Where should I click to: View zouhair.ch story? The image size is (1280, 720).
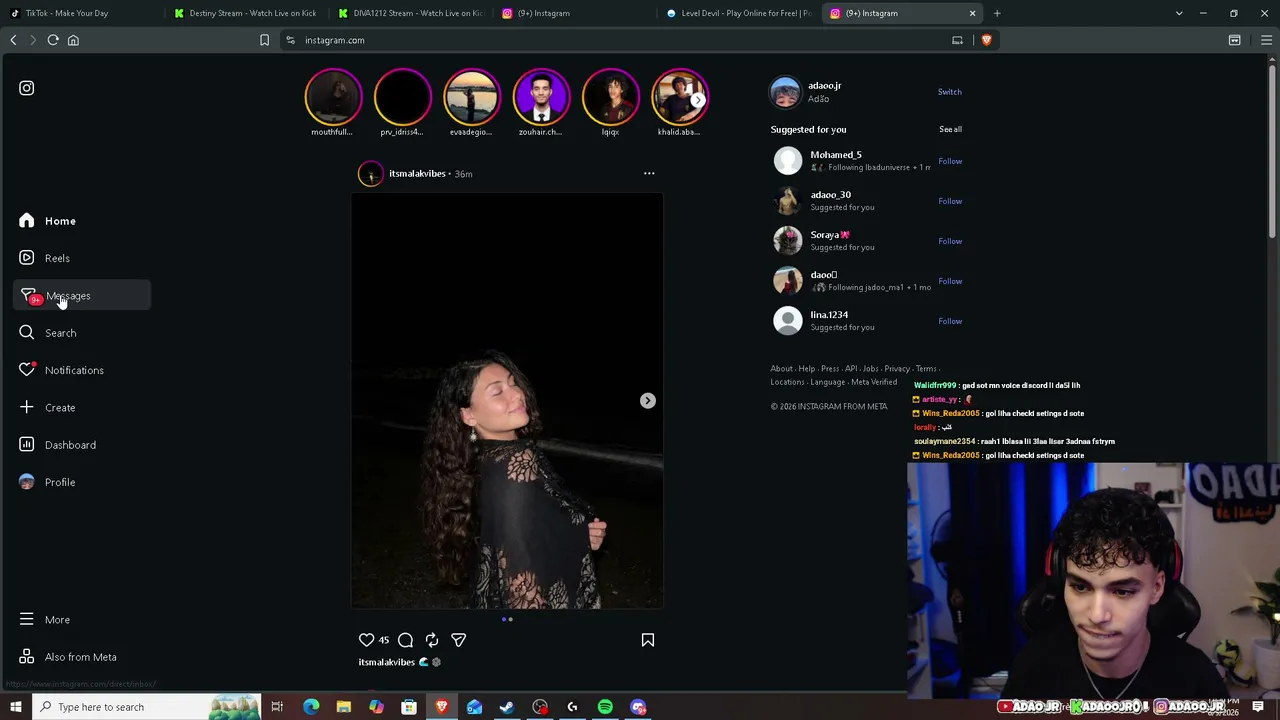coord(541,97)
